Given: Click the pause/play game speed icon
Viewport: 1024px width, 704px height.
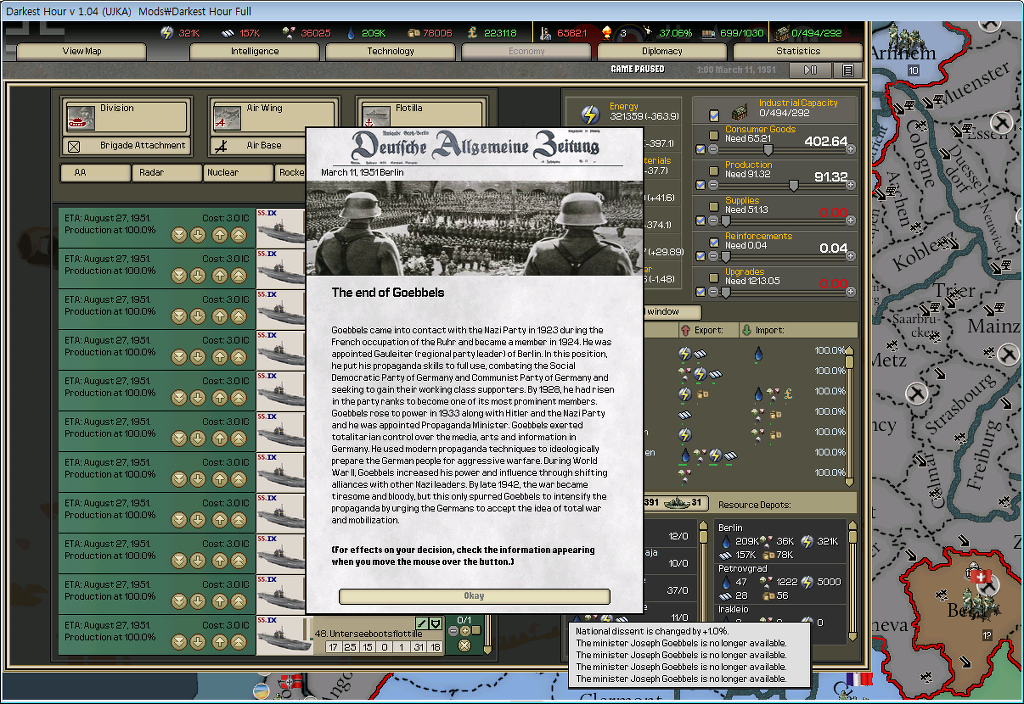Looking at the screenshot, I should [x=810, y=70].
